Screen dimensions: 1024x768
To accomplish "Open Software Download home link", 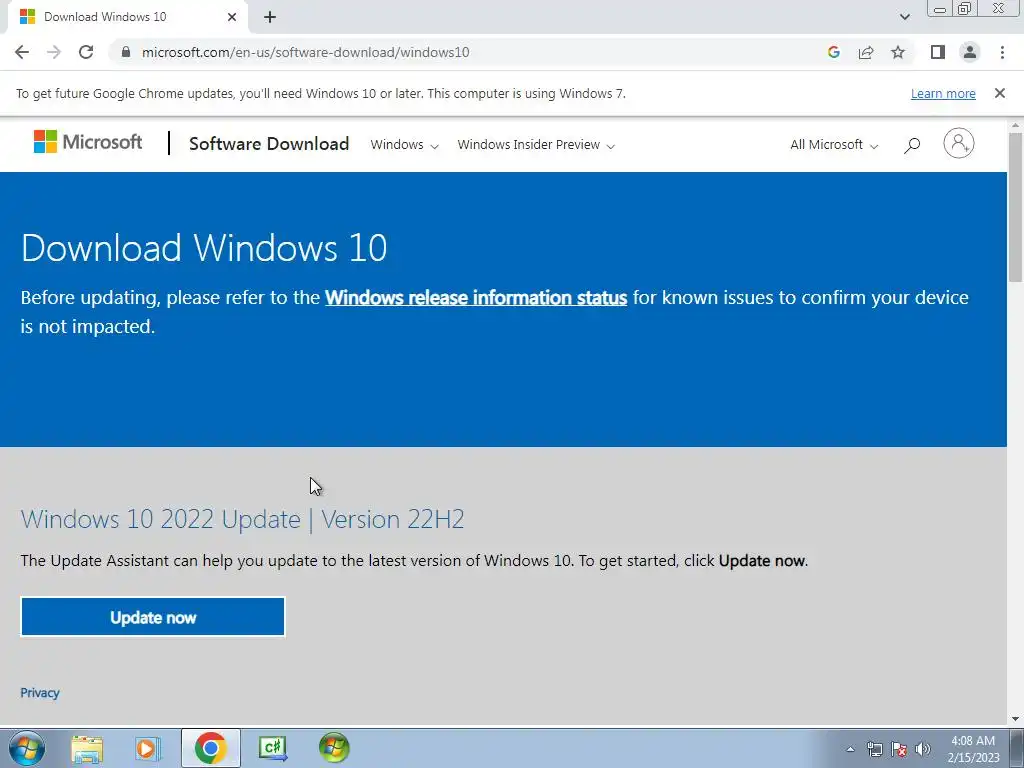I will [x=269, y=144].
